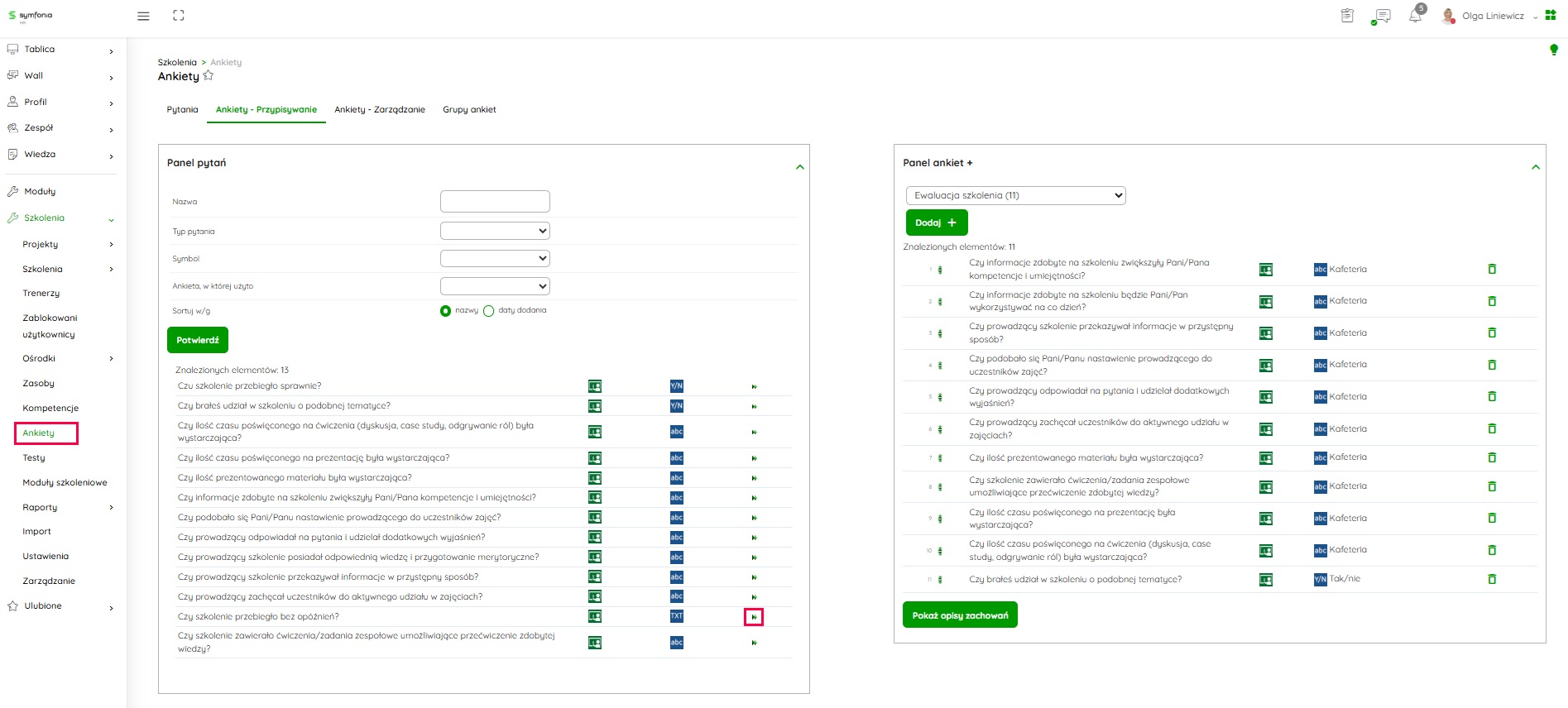Open clipboard tasks icon in header

coord(1347,16)
